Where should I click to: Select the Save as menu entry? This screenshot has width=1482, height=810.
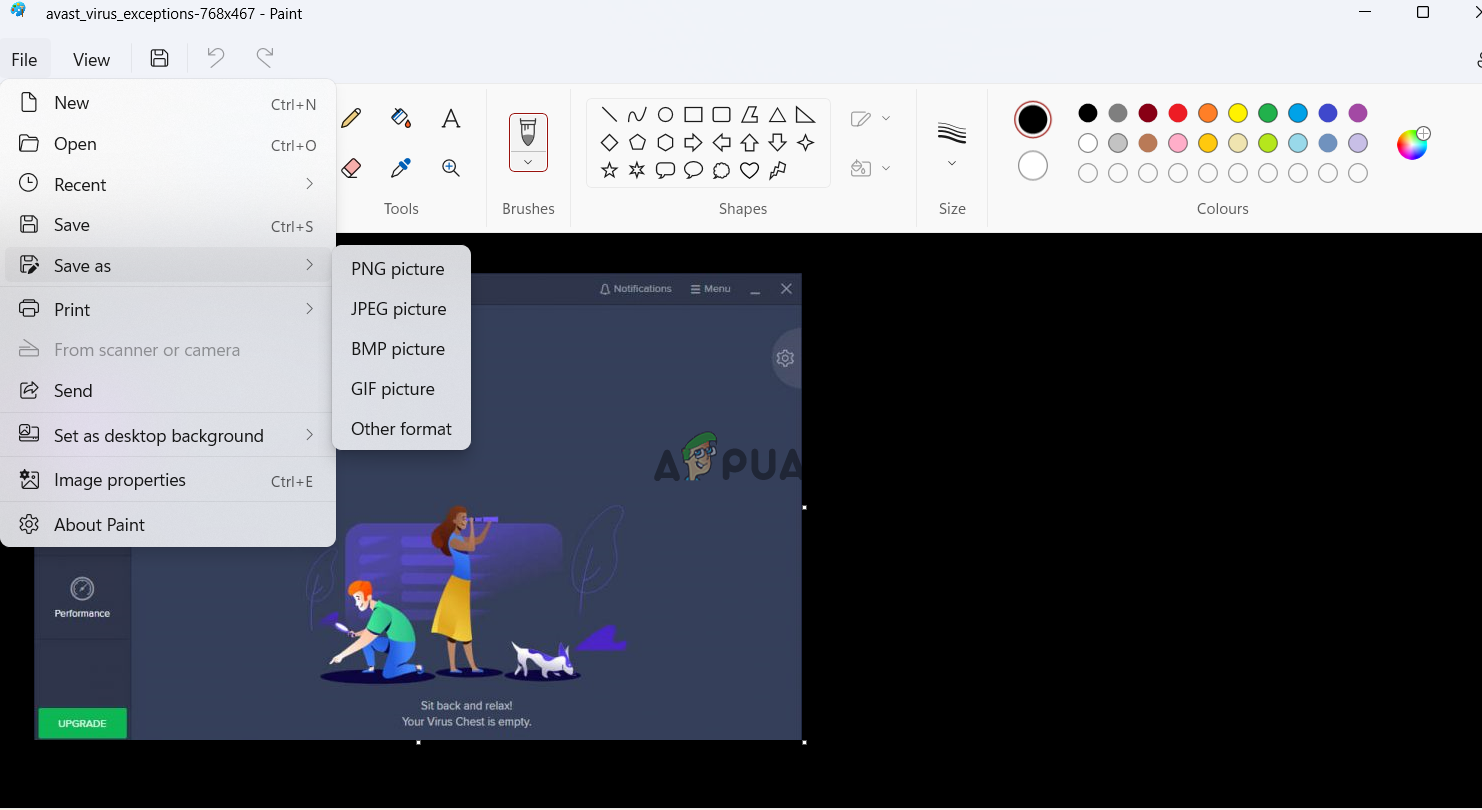pyautogui.click(x=168, y=265)
